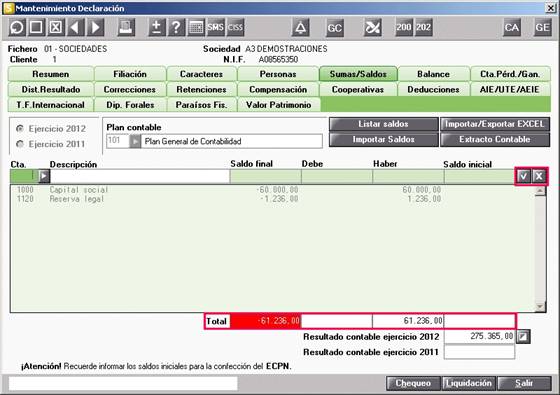This screenshot has width=560, height=395.
Task: Click the Listar saldos button
Action: [x=384, y=124]
